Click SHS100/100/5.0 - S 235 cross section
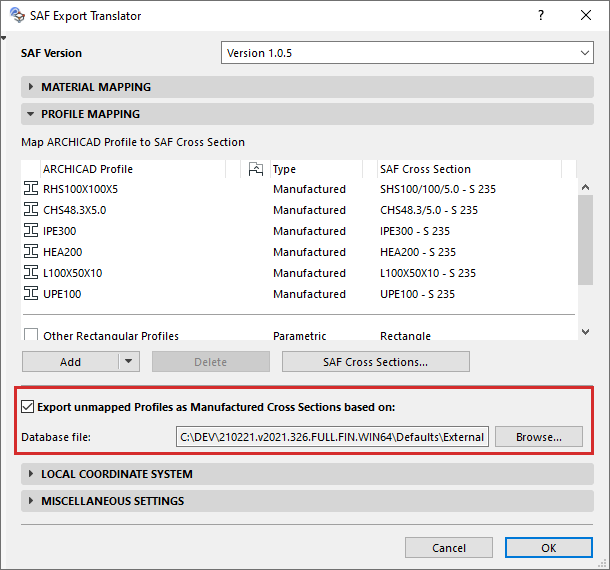Image resolution: width=610 pixels, height=570 pixels. 438,189
